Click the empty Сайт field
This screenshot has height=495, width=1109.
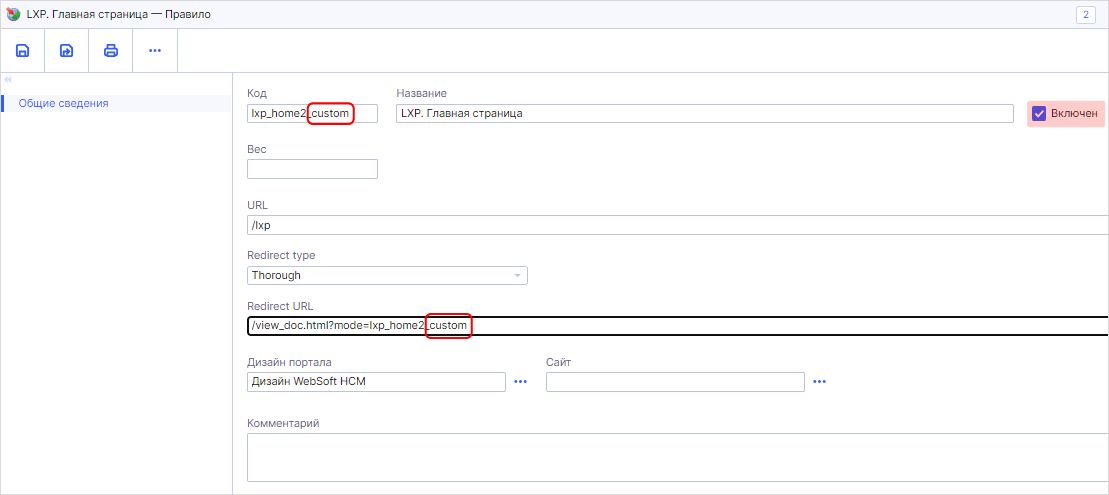(675, 382)
